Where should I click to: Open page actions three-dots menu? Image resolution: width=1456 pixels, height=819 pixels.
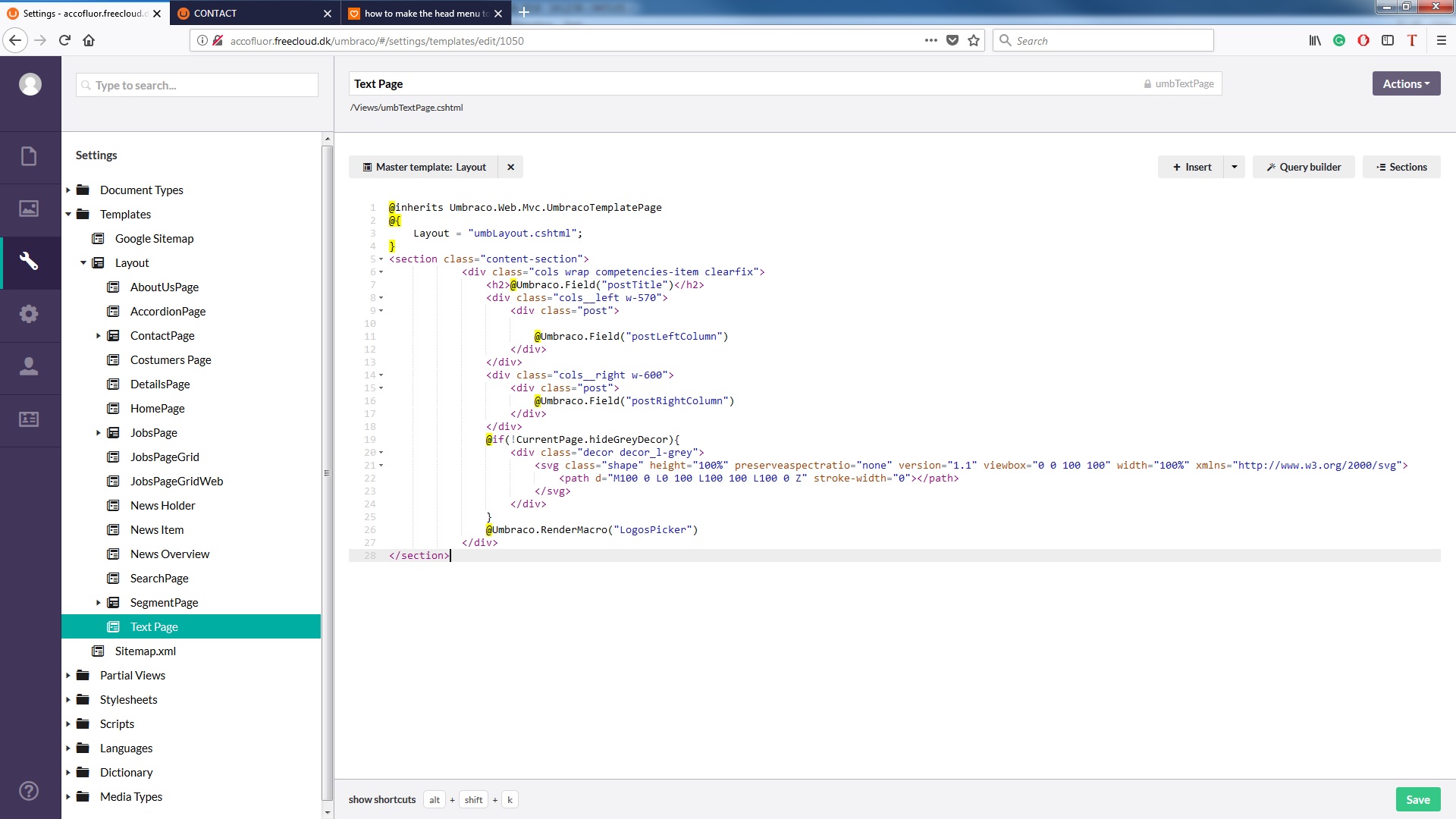(x=931, y=40)
